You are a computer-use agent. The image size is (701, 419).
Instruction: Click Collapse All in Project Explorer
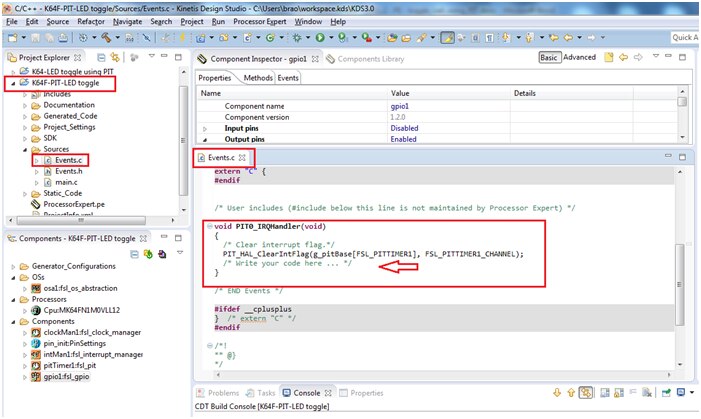pyautogui.click(x=101, y=57)
